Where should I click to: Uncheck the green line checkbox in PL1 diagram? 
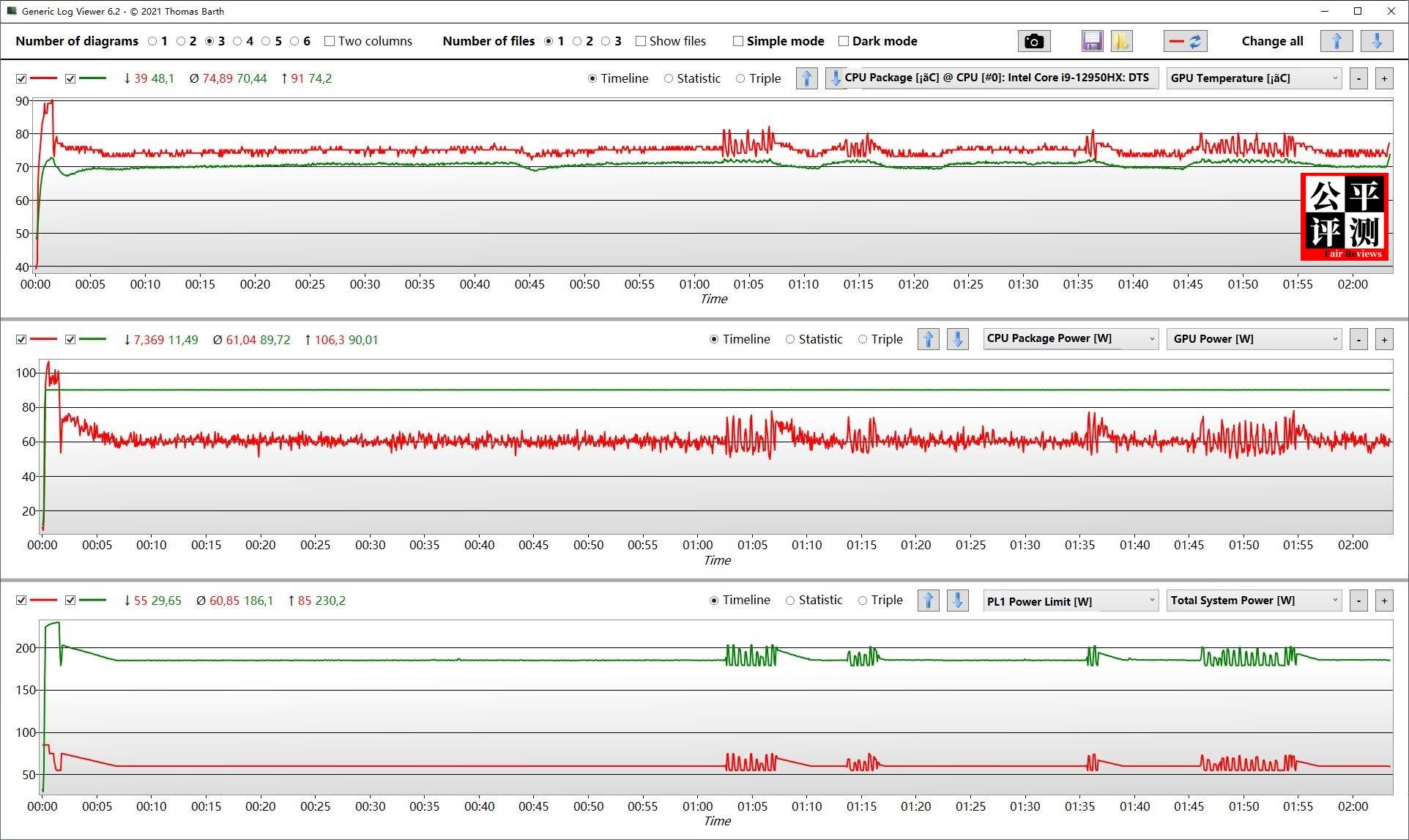(x=70, y=601)
